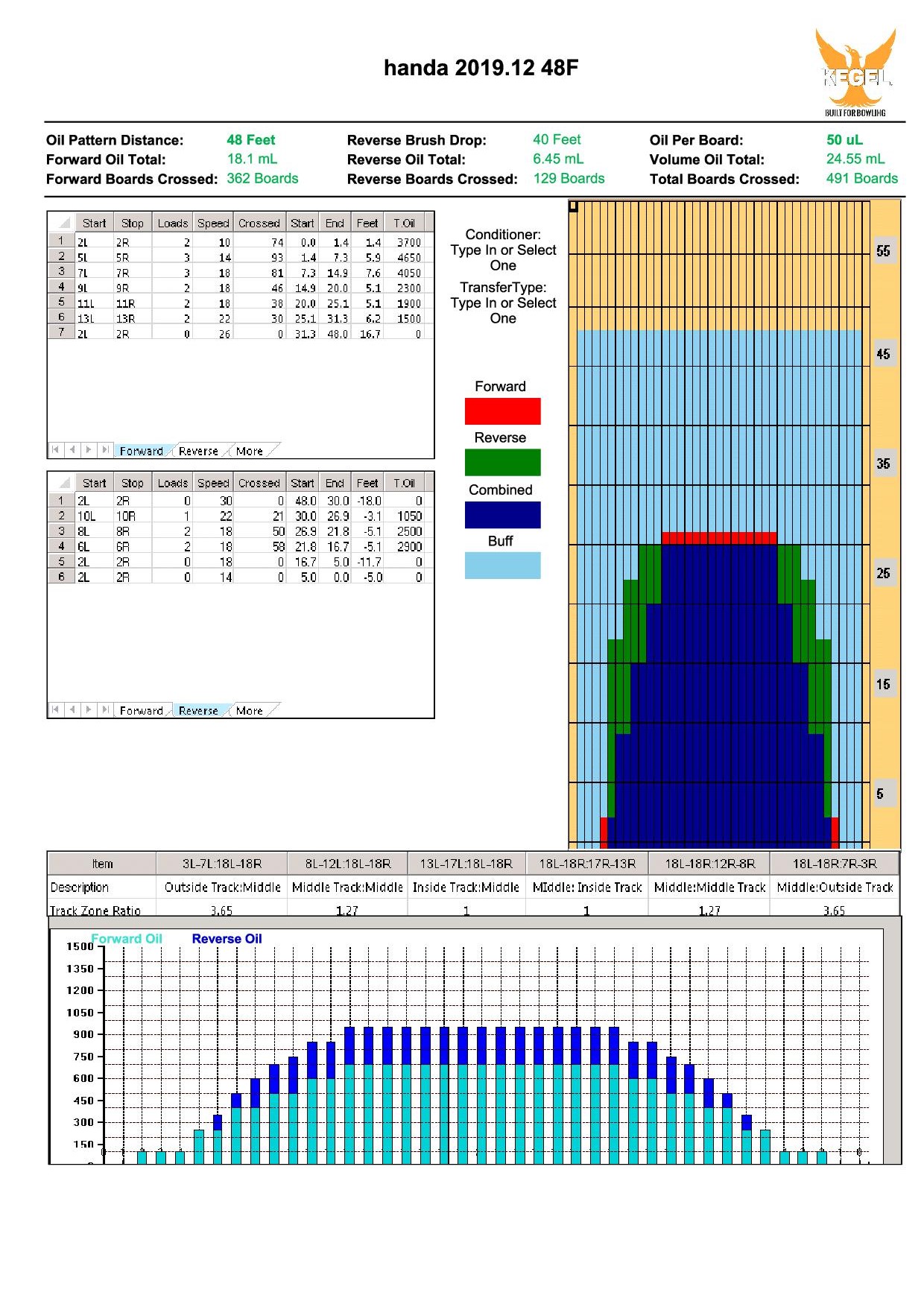Open the Conditioner 'Type In or Select One' field

tap(503, 258)
